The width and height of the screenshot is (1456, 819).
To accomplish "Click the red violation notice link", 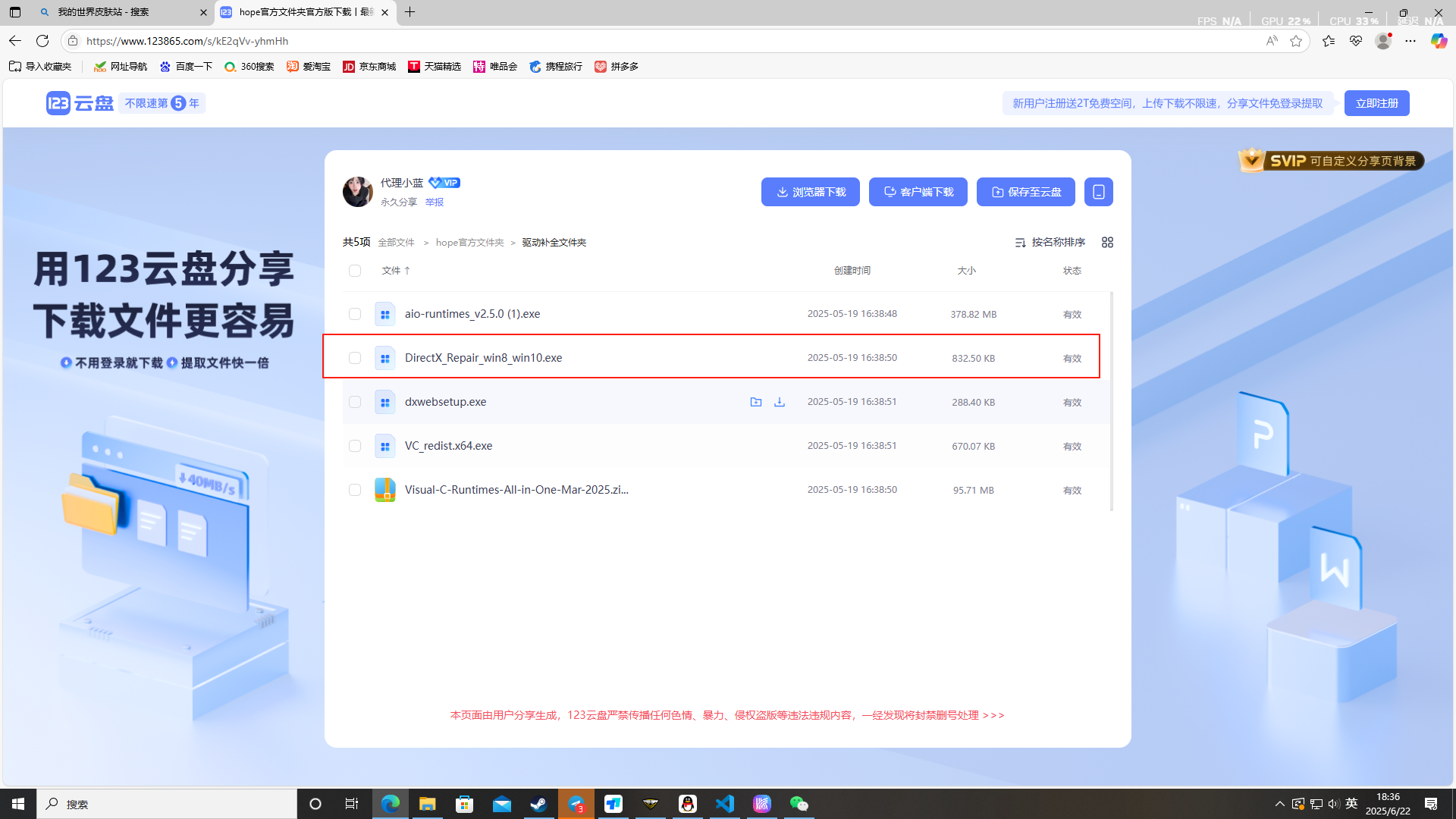I will point(727,715).
